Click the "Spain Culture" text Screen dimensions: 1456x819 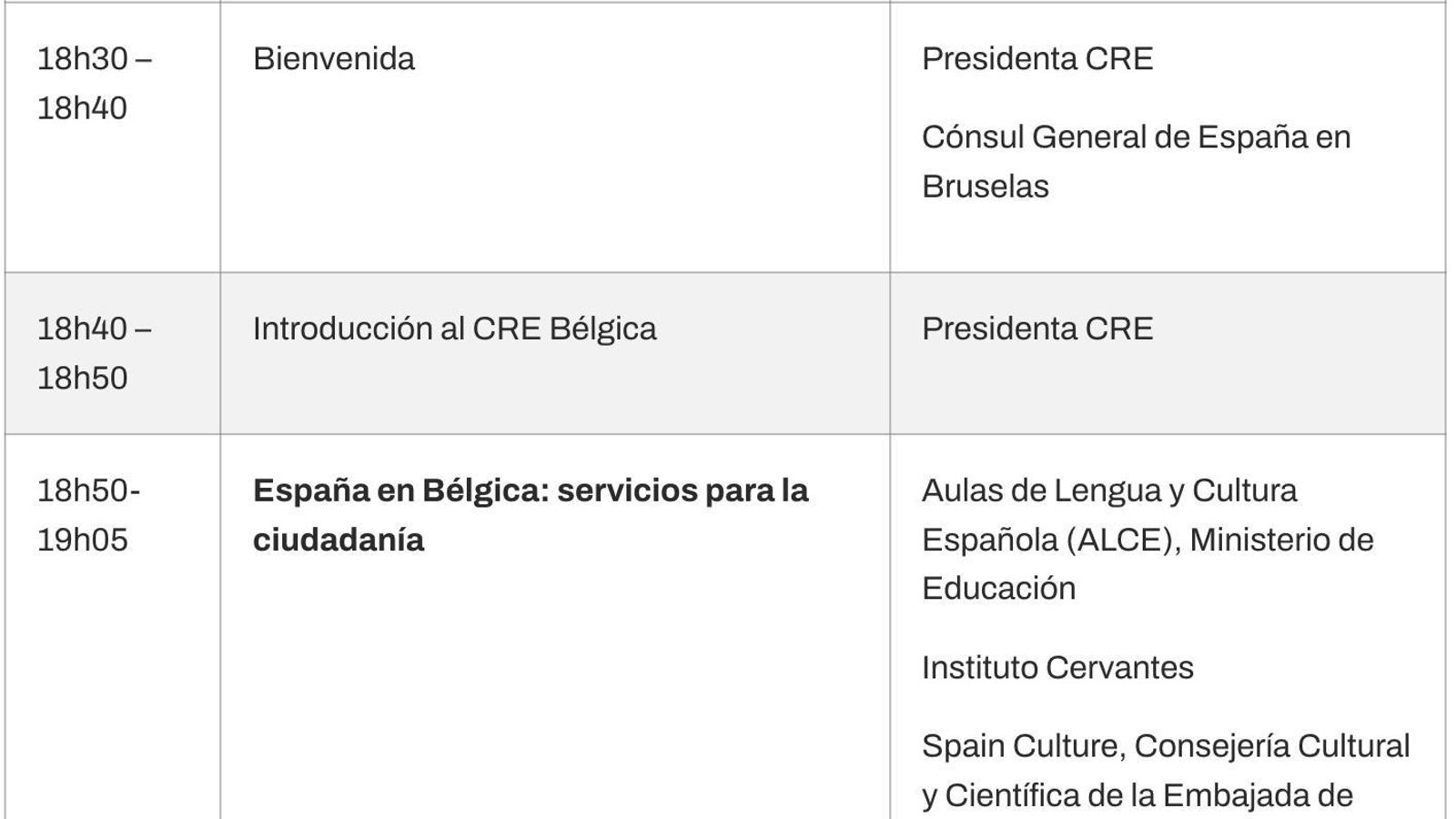point(1021,746)
